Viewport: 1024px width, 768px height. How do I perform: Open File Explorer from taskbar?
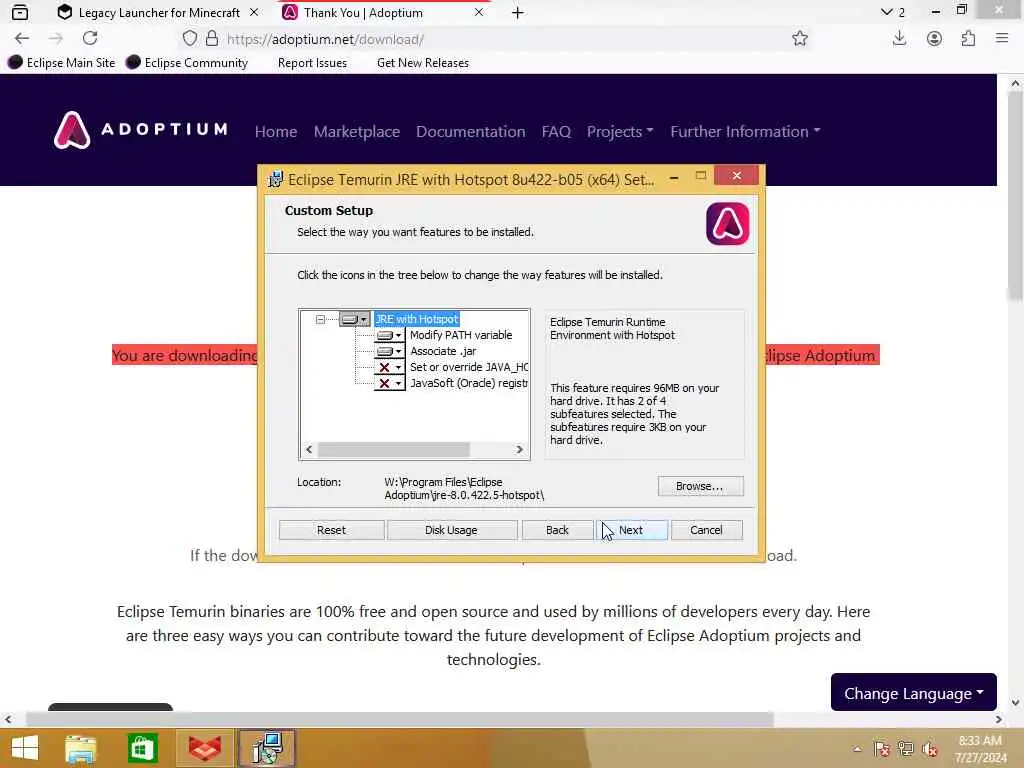pyautogui.click(x=80, y=748)
